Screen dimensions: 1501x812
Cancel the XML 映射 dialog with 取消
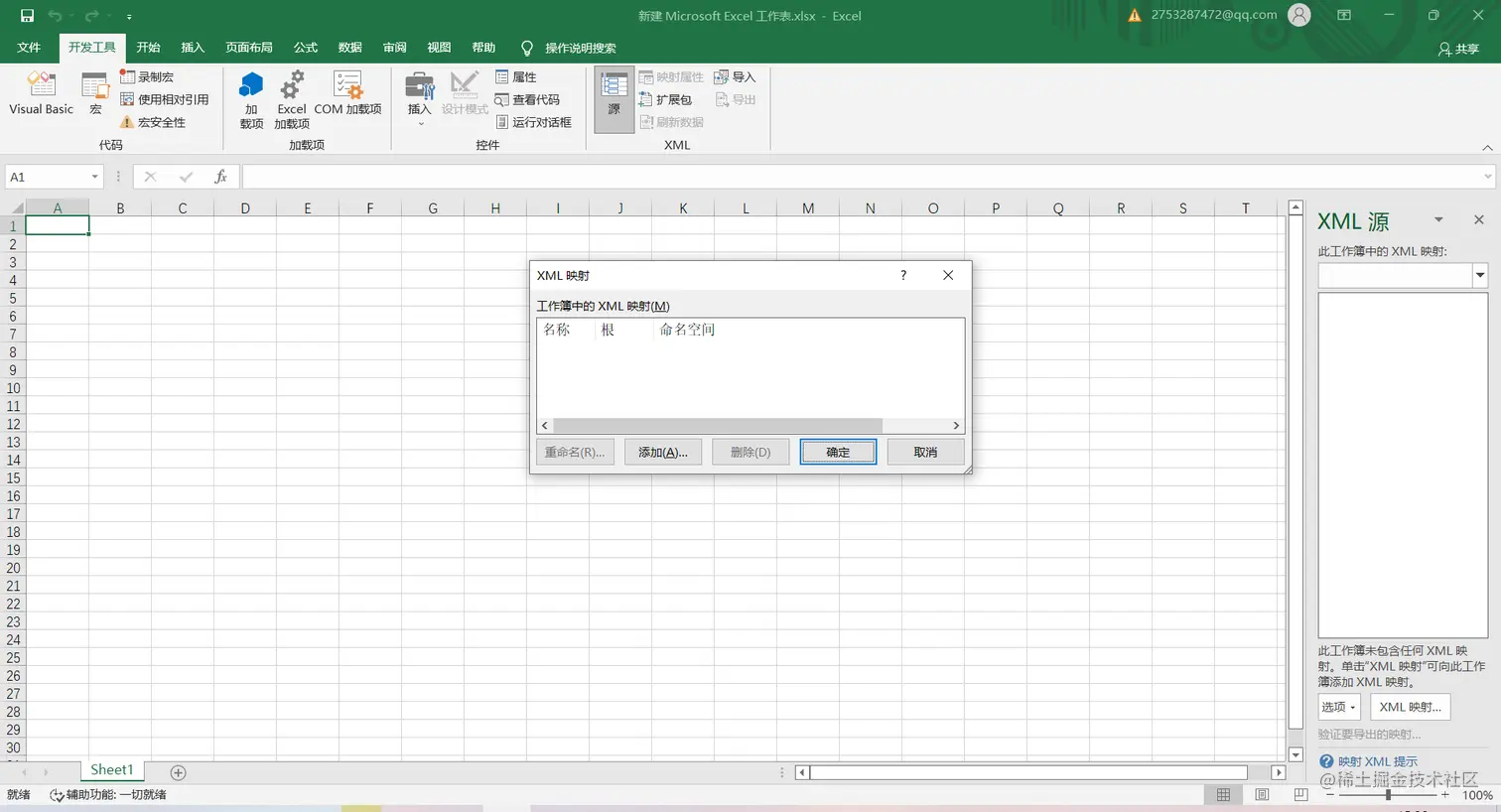925,452
